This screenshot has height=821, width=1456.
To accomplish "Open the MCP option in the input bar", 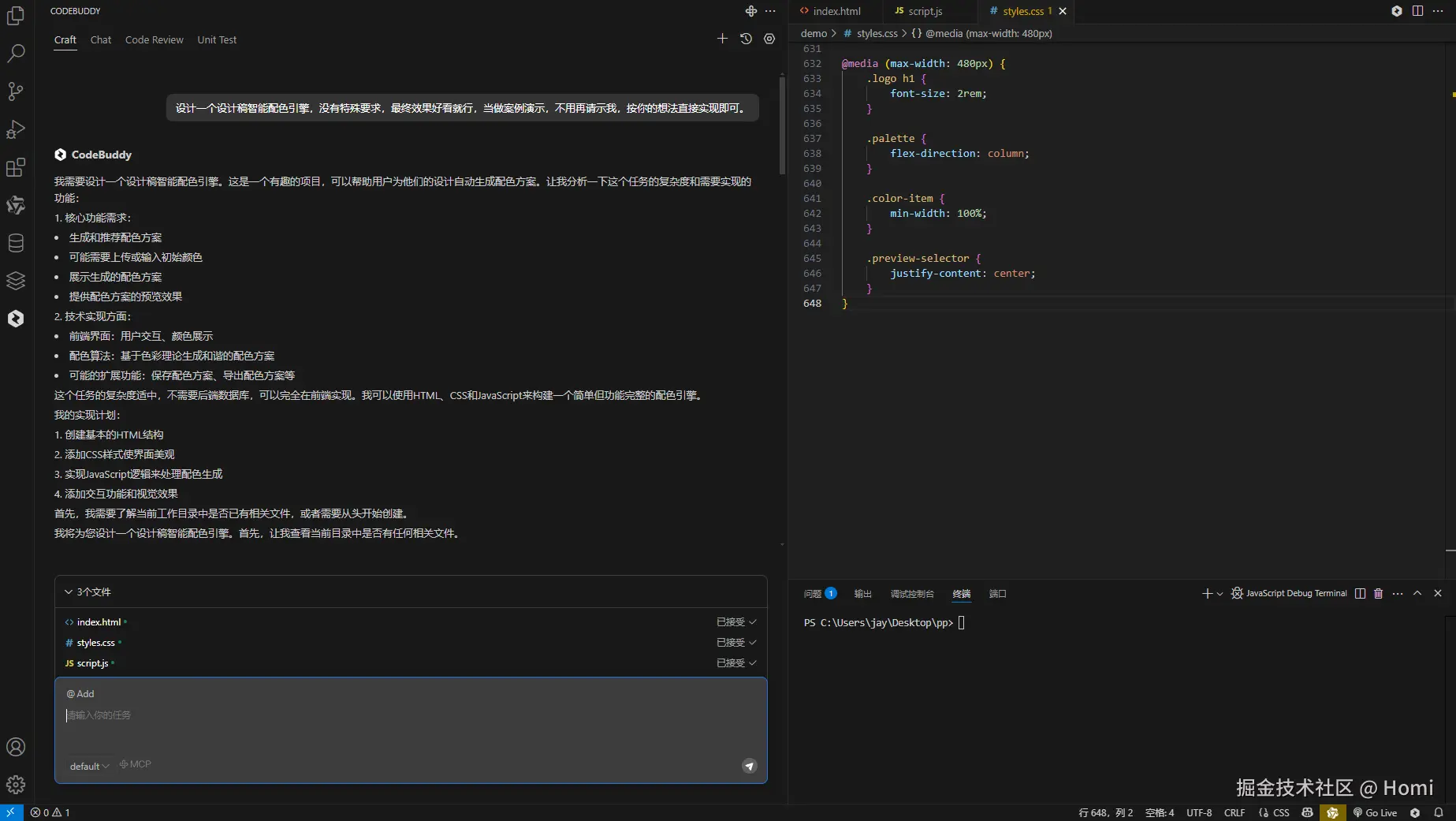I will [134, 764].
